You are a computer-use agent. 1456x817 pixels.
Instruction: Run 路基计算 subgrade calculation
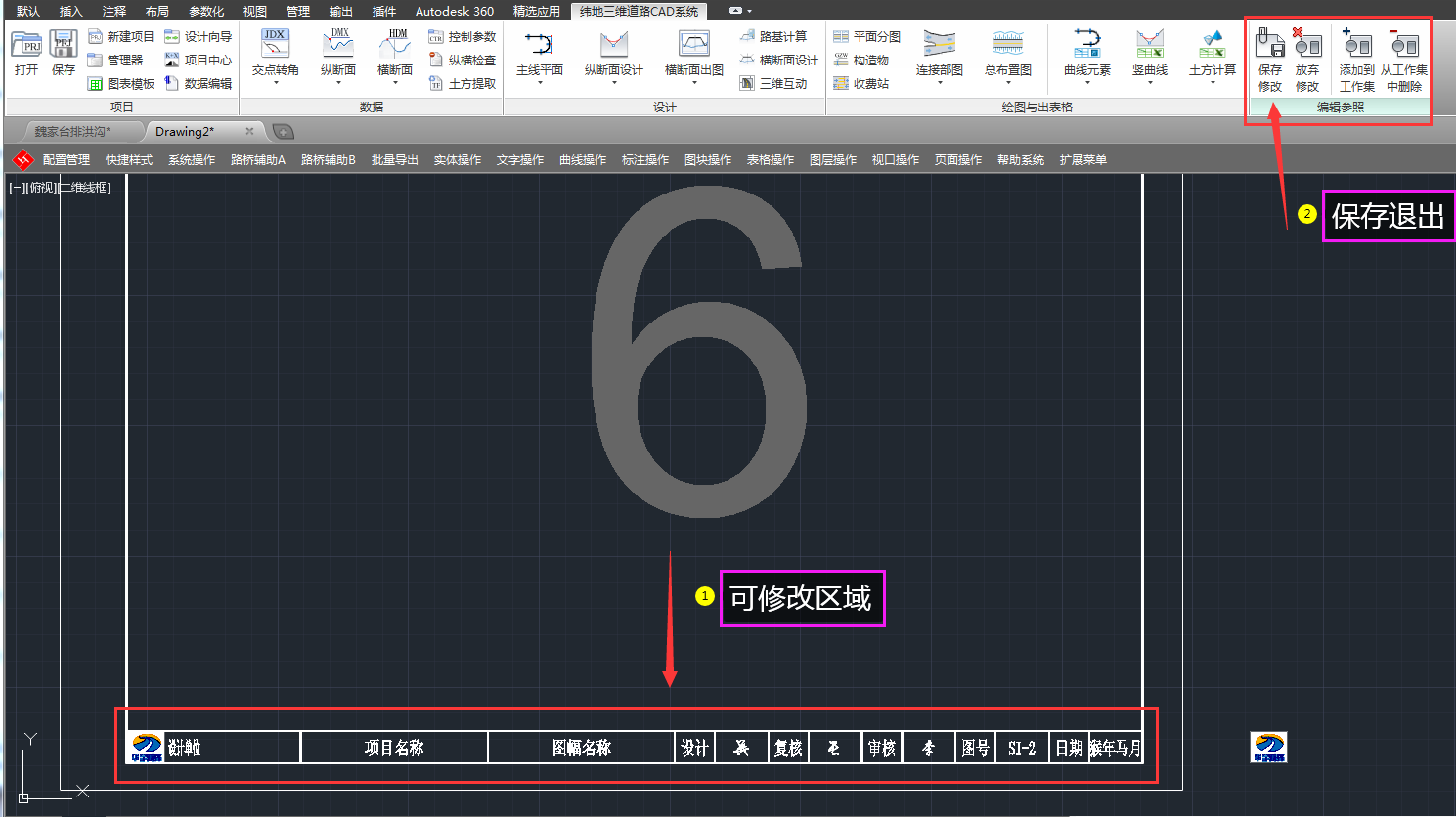(773, 37)
